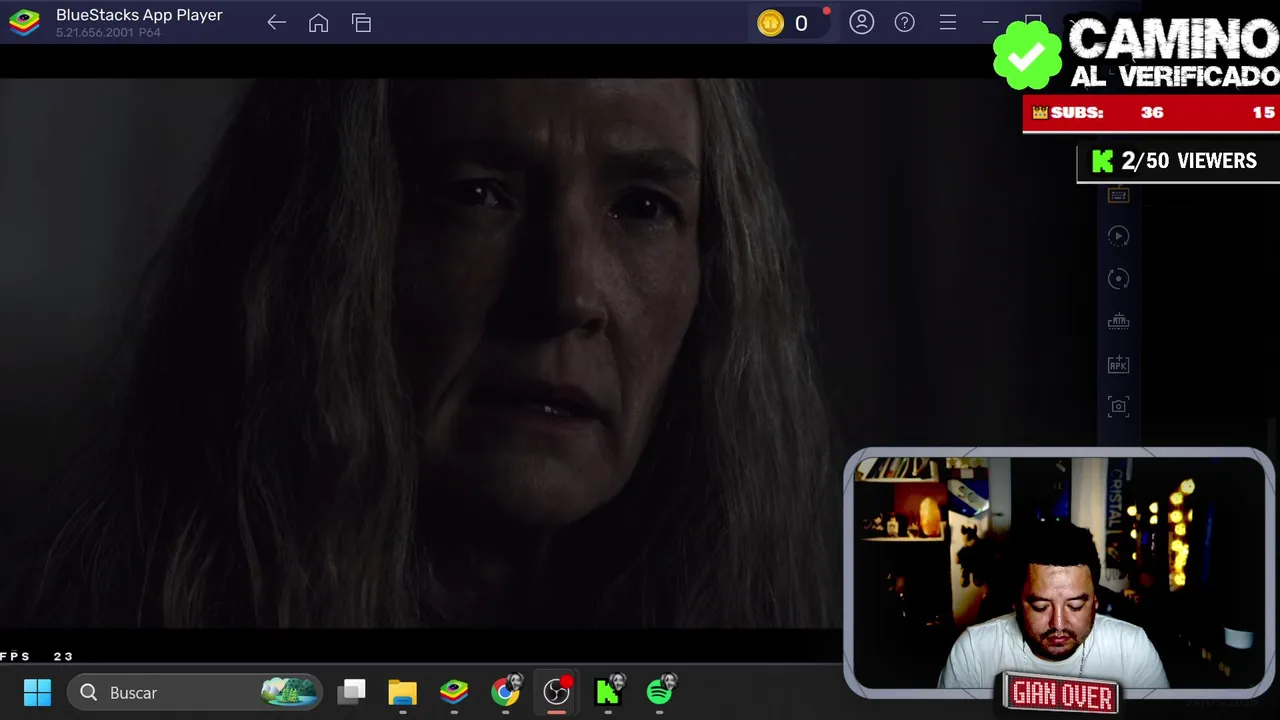This screenshot has width=1280, height=720.
Task: Open BlueStacks help question mark icon
Action: coord(904,22)
